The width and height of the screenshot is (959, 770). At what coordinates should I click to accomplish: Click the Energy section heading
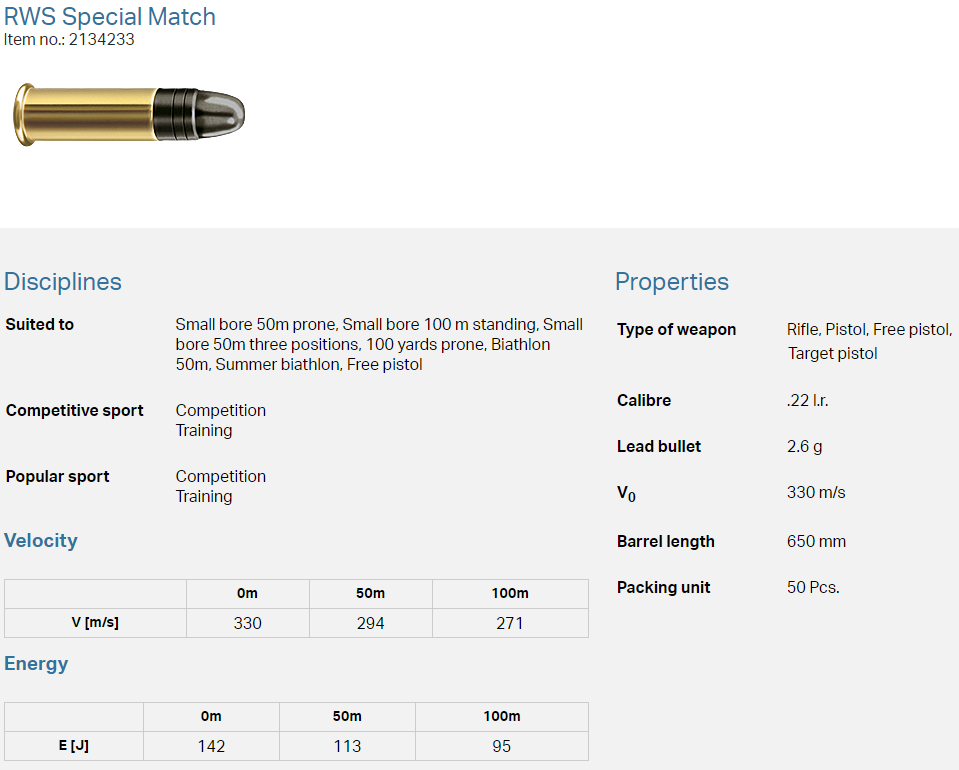[36, 664]
